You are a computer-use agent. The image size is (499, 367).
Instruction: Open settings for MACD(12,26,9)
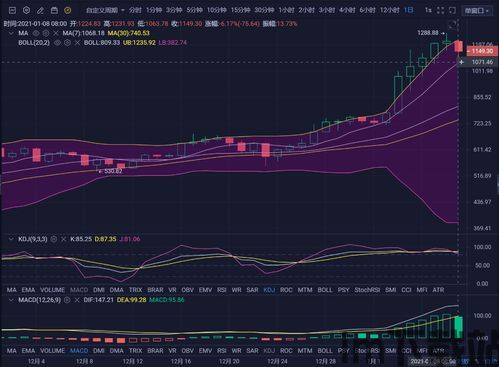[67, 300]
